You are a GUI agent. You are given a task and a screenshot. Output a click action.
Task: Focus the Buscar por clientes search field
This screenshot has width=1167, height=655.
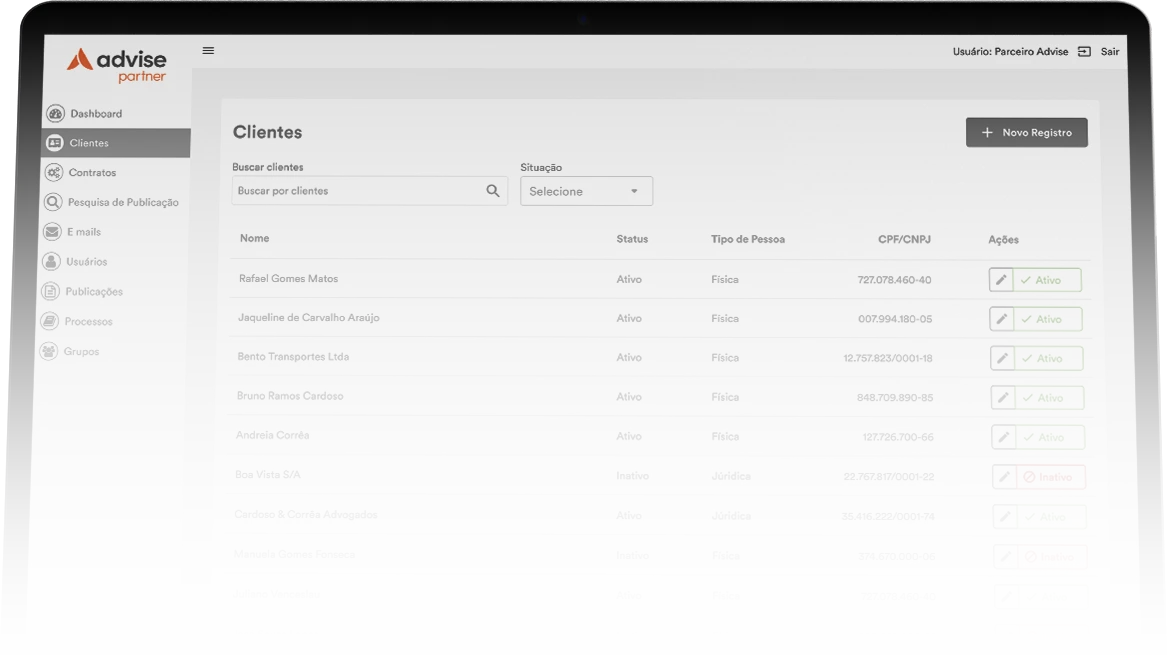[358, 191]
